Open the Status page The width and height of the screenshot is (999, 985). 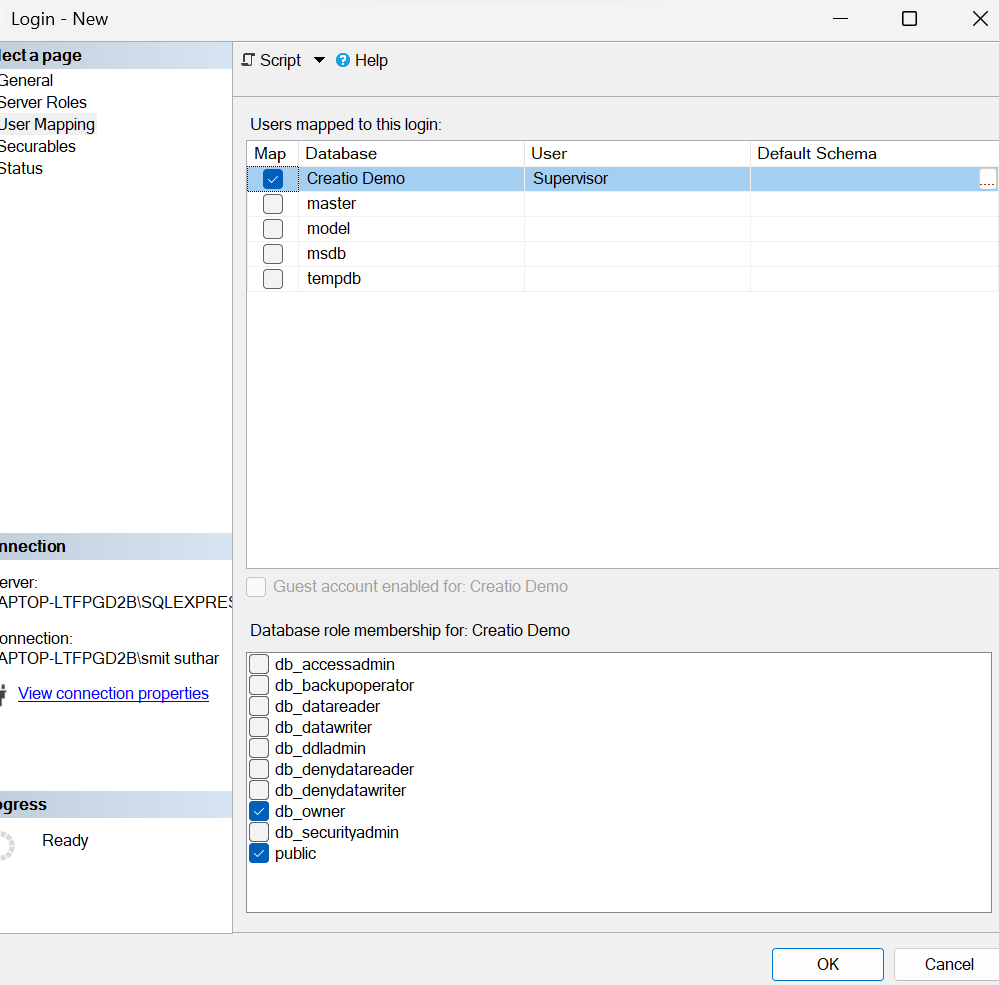pyautogui.click(x=21, y=168)
